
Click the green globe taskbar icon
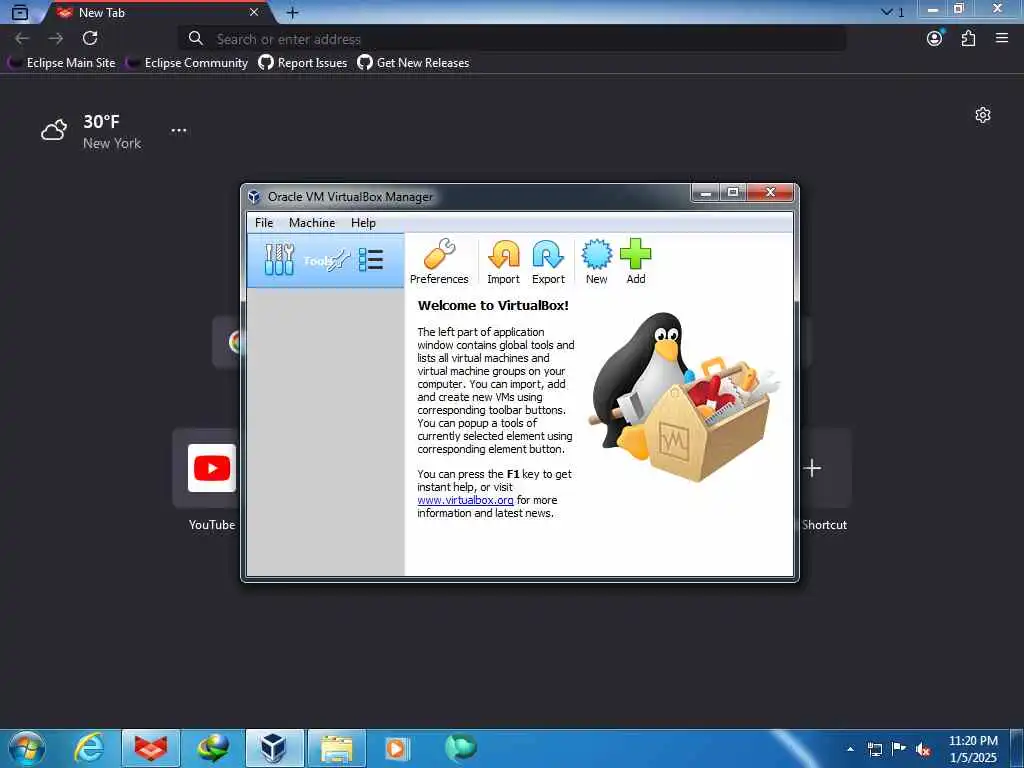461,748
